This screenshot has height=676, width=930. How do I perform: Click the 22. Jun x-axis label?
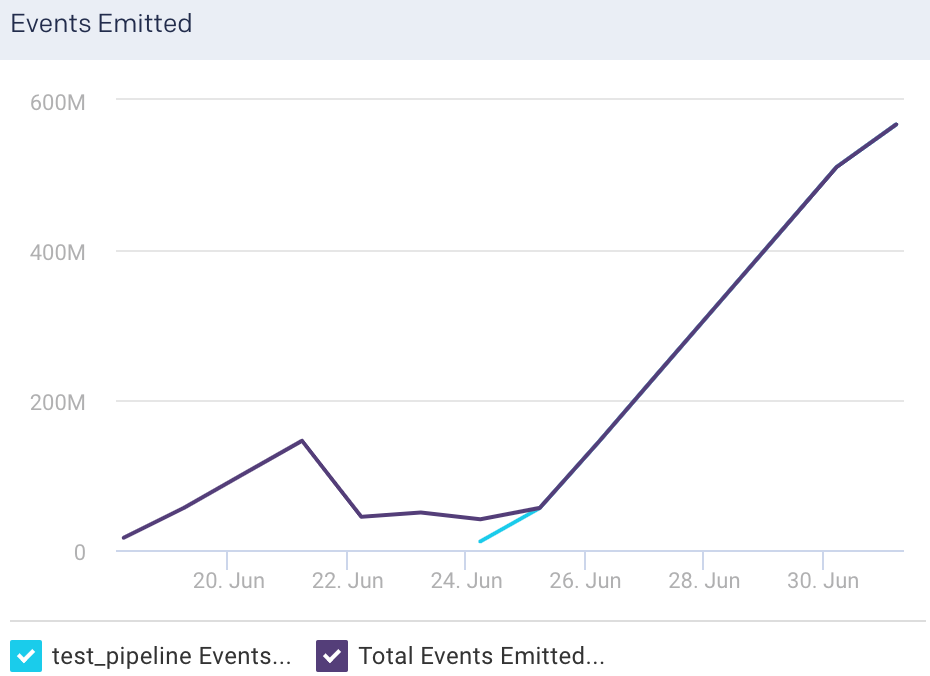coord(348,581)
